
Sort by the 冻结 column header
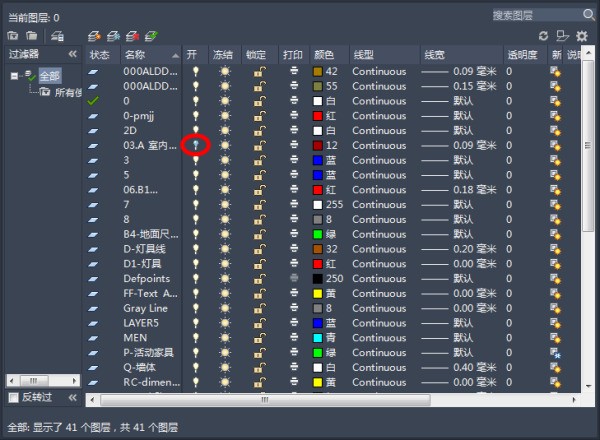coord(225,55)
